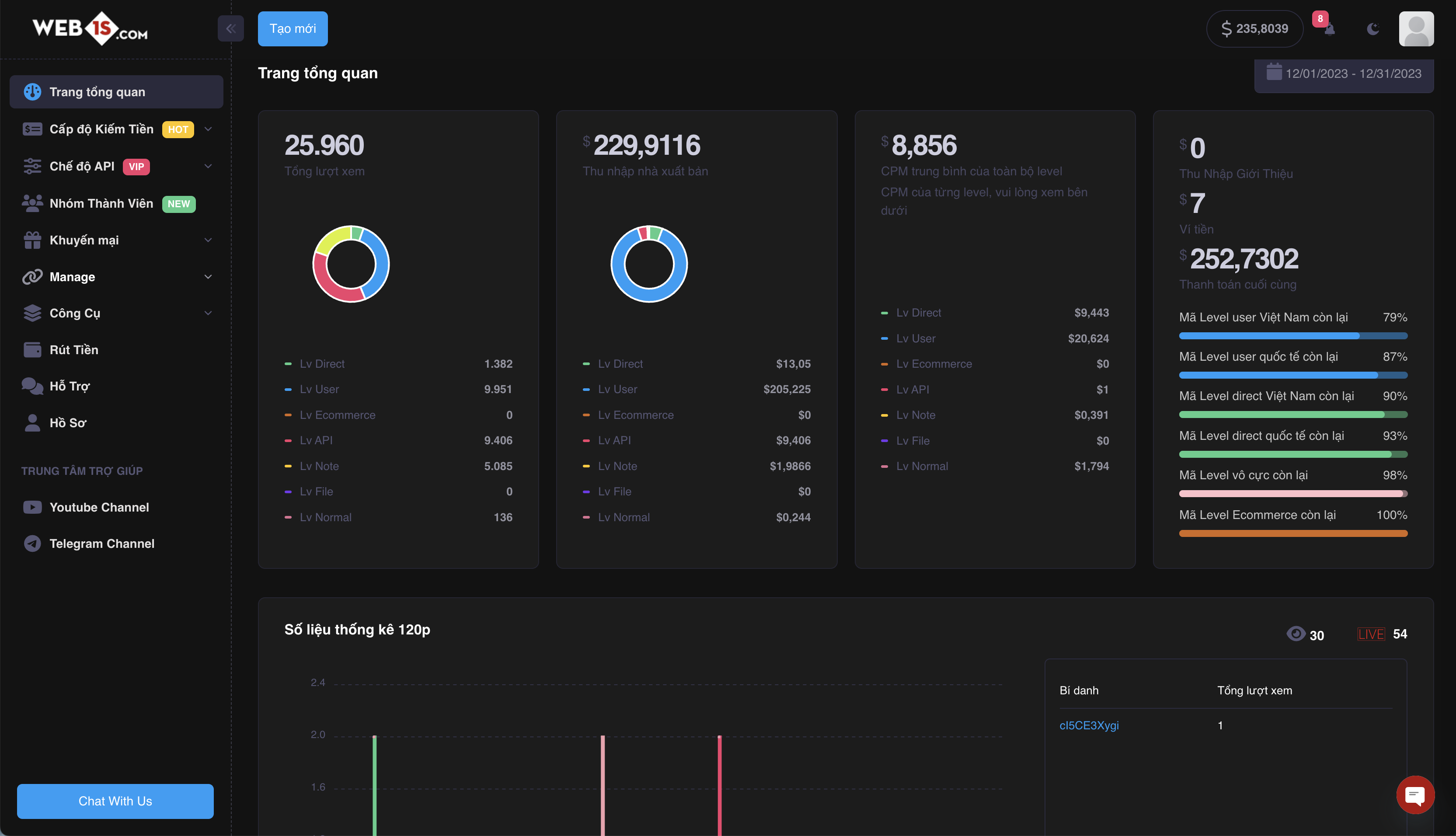Image resolution: width=1456 pixels, height=836 pixels.
Task: Click the "$20,624" Lv User CPM value
Action: (x=1088, y=339)
